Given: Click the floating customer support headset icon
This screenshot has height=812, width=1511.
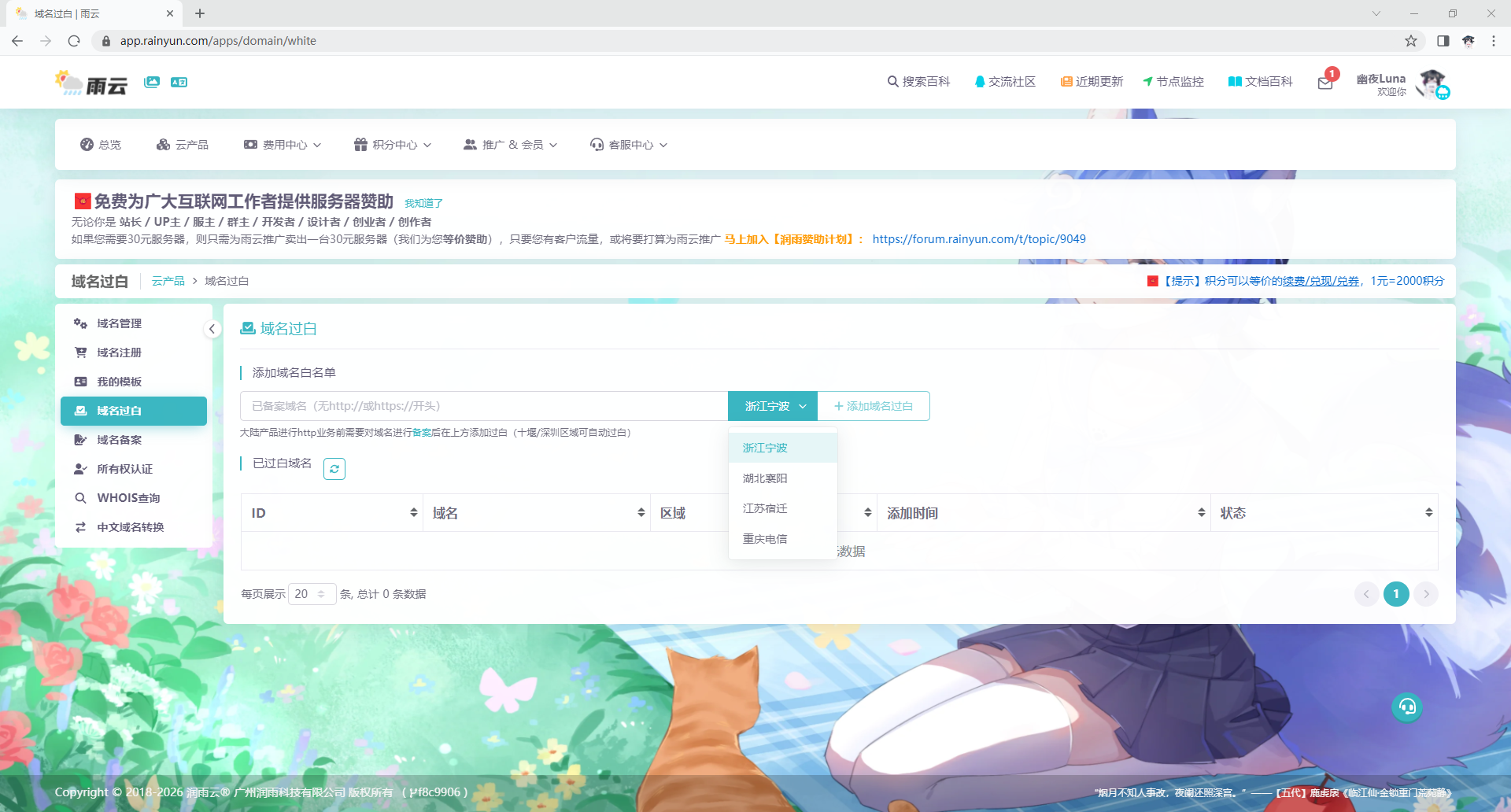Looking at the screenshot, I should pyautogui.click(x=1407, y=707).
